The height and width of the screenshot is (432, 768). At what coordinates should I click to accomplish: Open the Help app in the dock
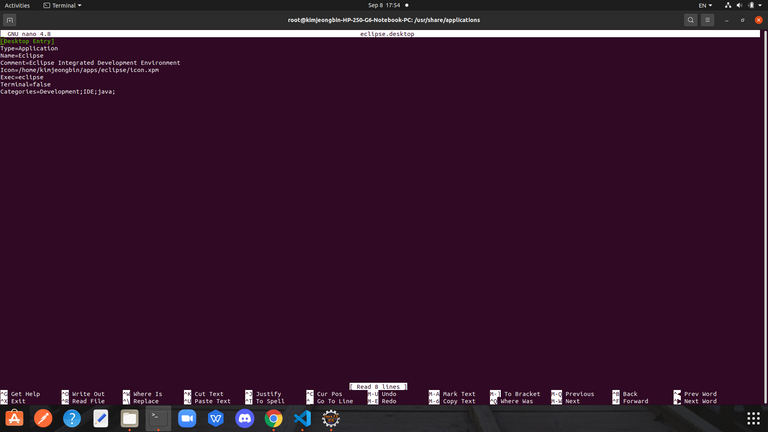[x=72, y=419]
